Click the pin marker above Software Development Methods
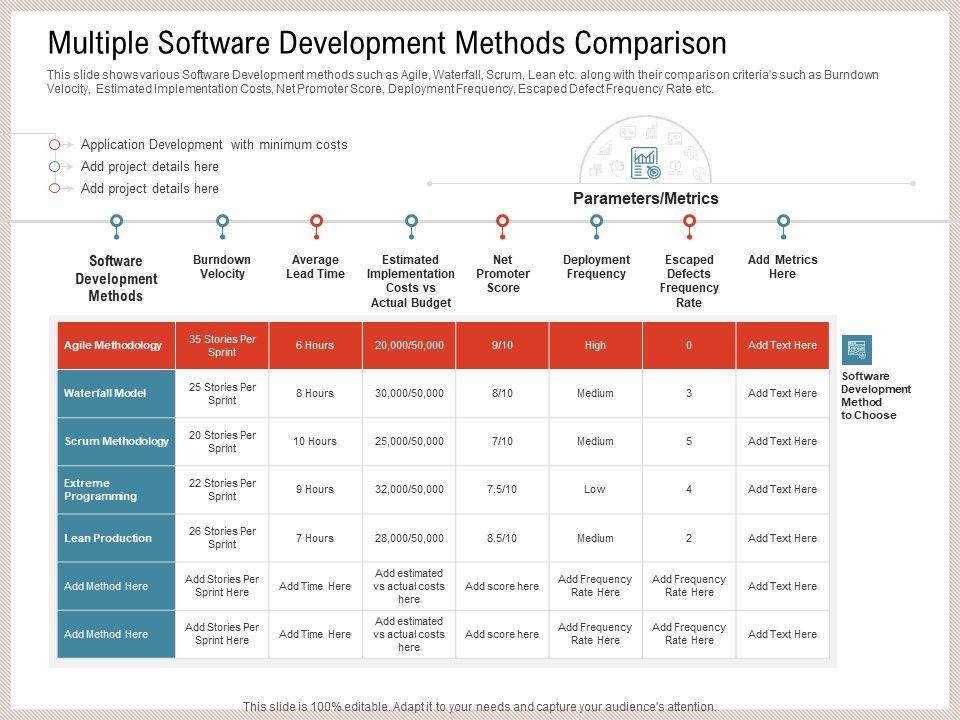Image resolution: width=960 pixels, height=720 pixels. click(117, 221)
